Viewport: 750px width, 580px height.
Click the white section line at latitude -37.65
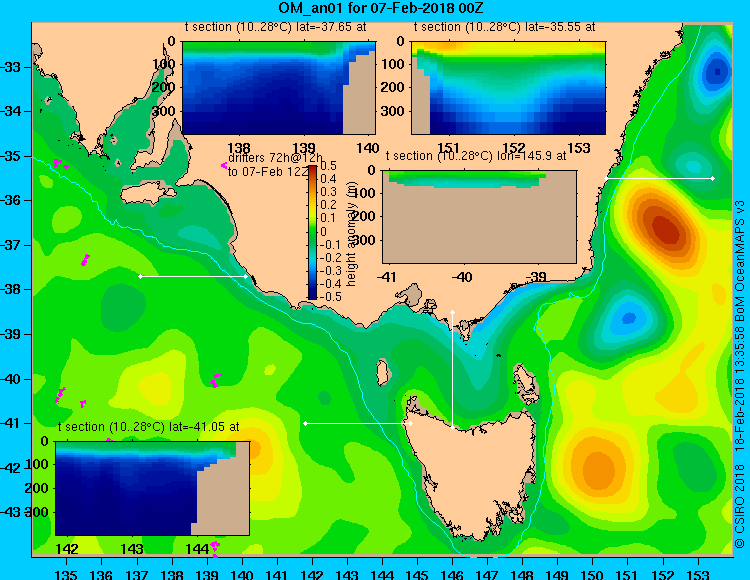pyautogui.click(x=193, y=276)
